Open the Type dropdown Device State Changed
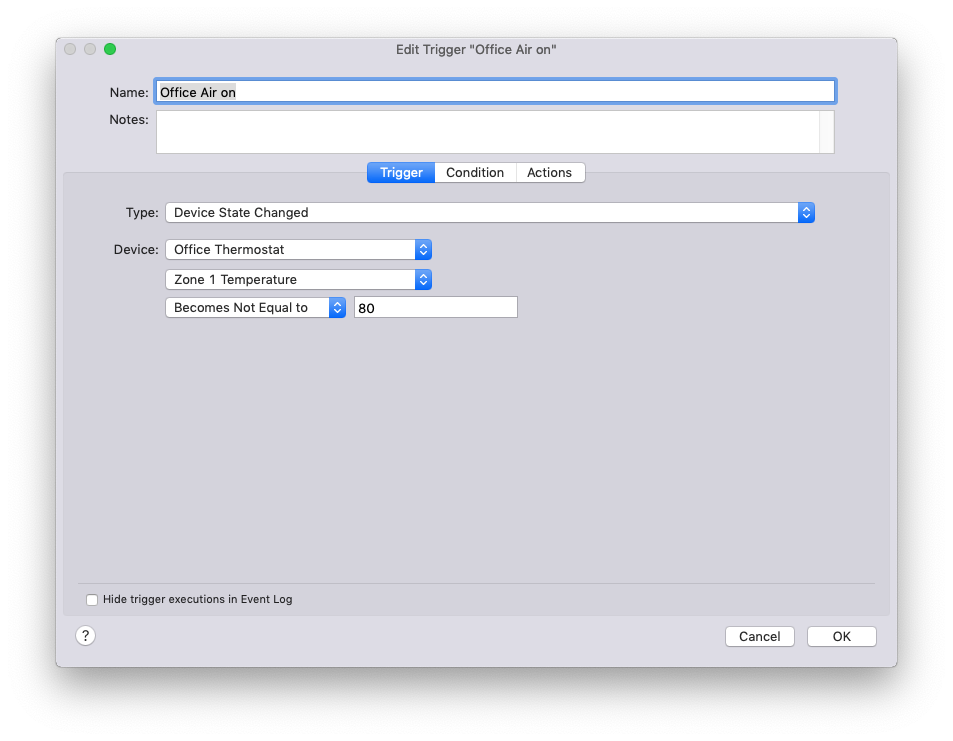This screenshot has height=741, width=953. point(489,213)
